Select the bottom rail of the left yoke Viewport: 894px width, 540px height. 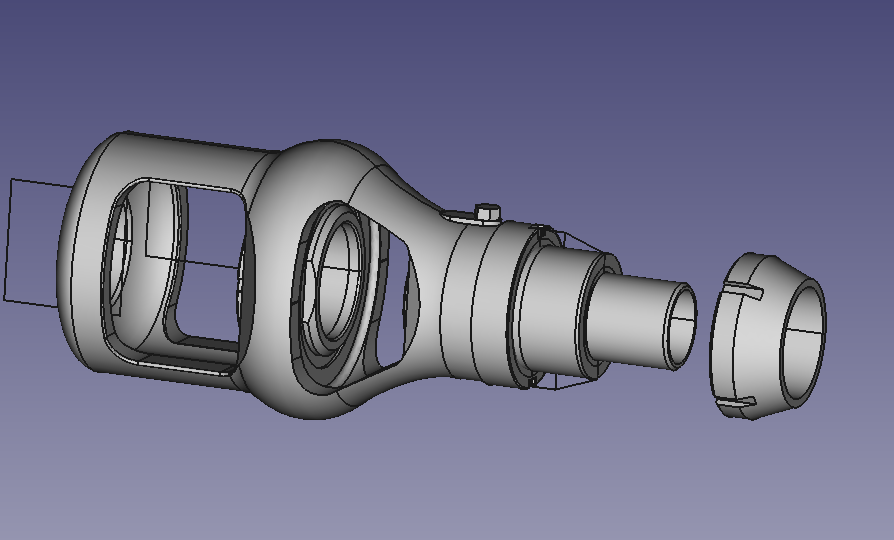tap(180, 358)
